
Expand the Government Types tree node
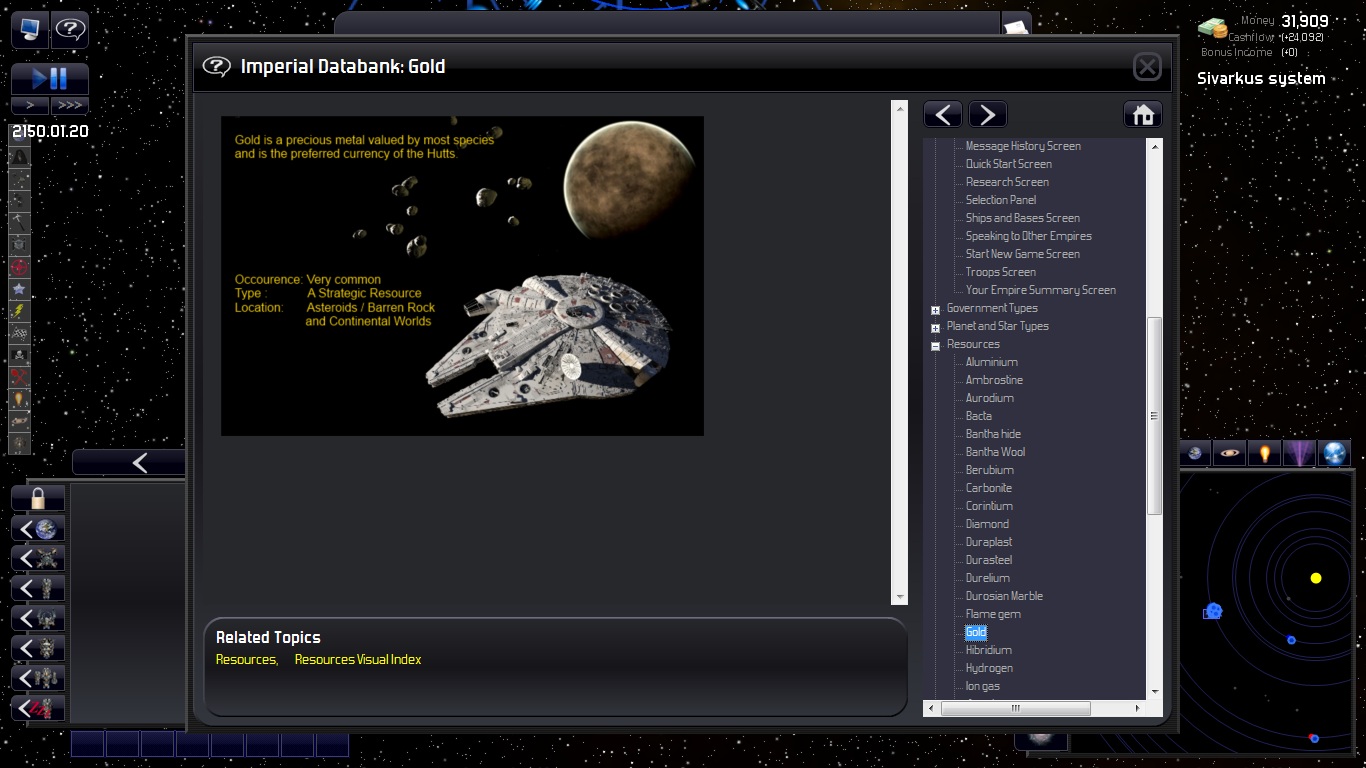point(935,310)
